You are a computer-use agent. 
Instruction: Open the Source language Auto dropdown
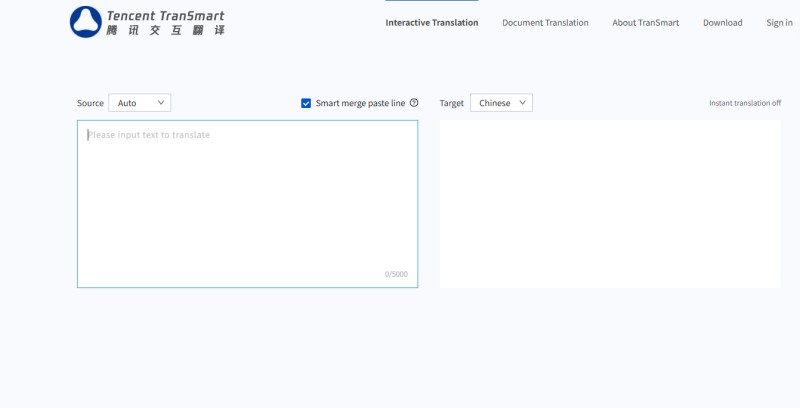click(x=140, y=103)
